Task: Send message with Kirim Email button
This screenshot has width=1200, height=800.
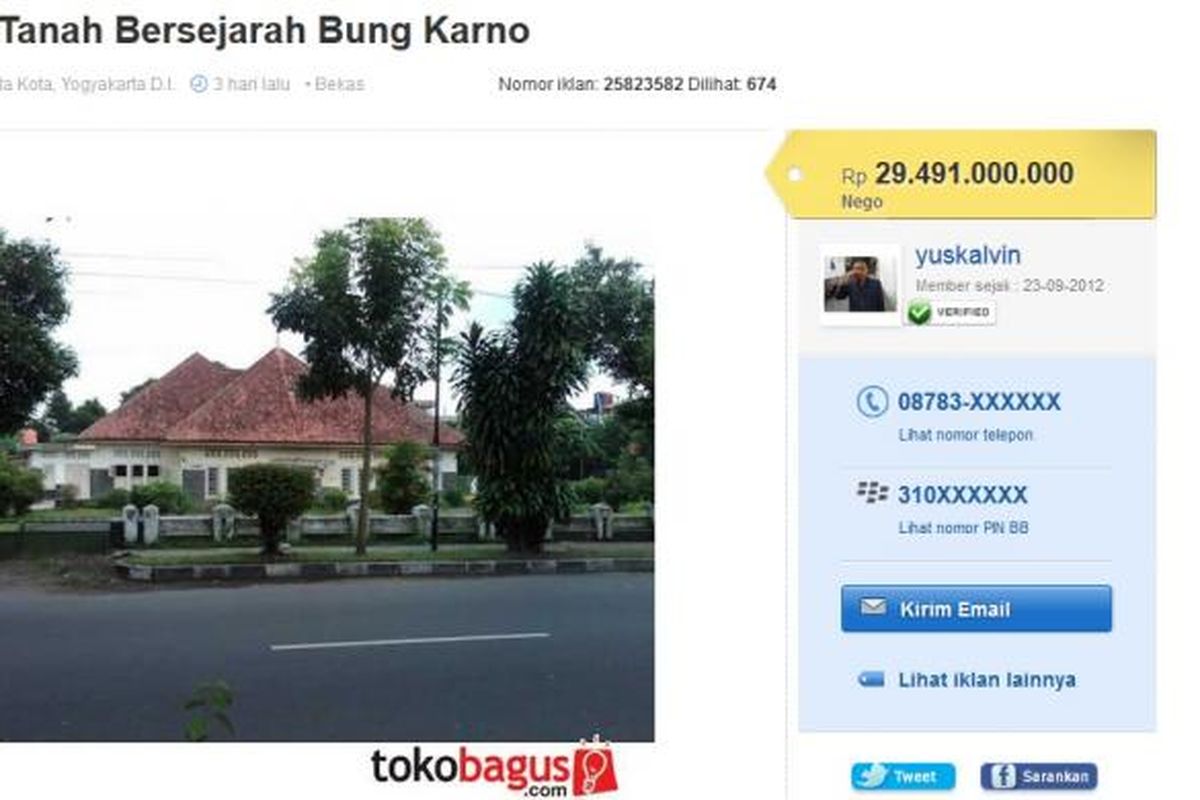Action: (x=976, y=609)
